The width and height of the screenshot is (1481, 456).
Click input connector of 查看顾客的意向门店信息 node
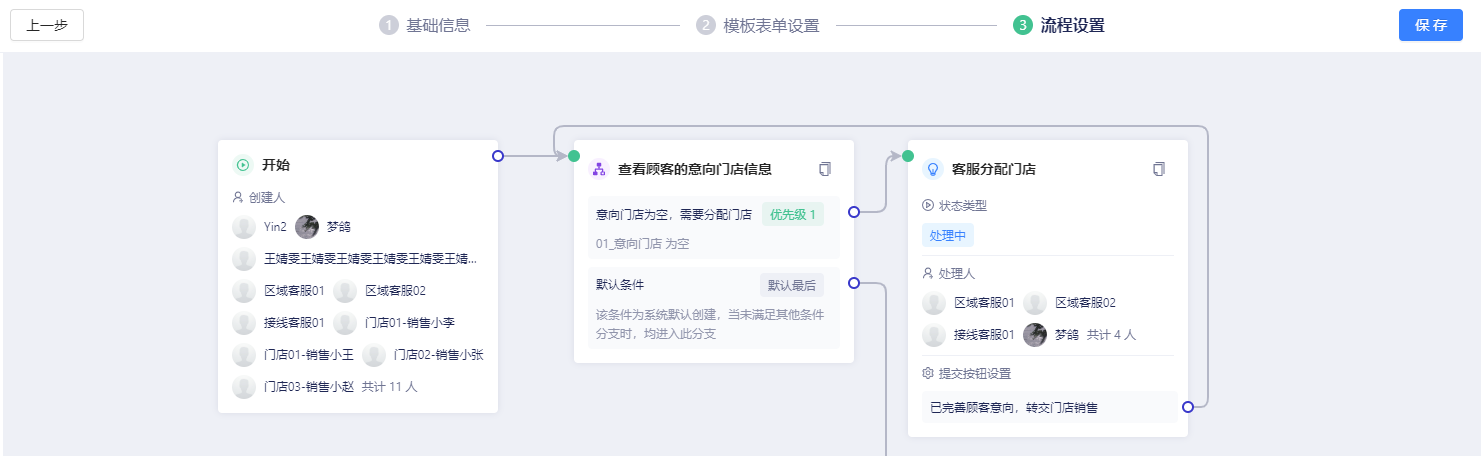(574, 156)
